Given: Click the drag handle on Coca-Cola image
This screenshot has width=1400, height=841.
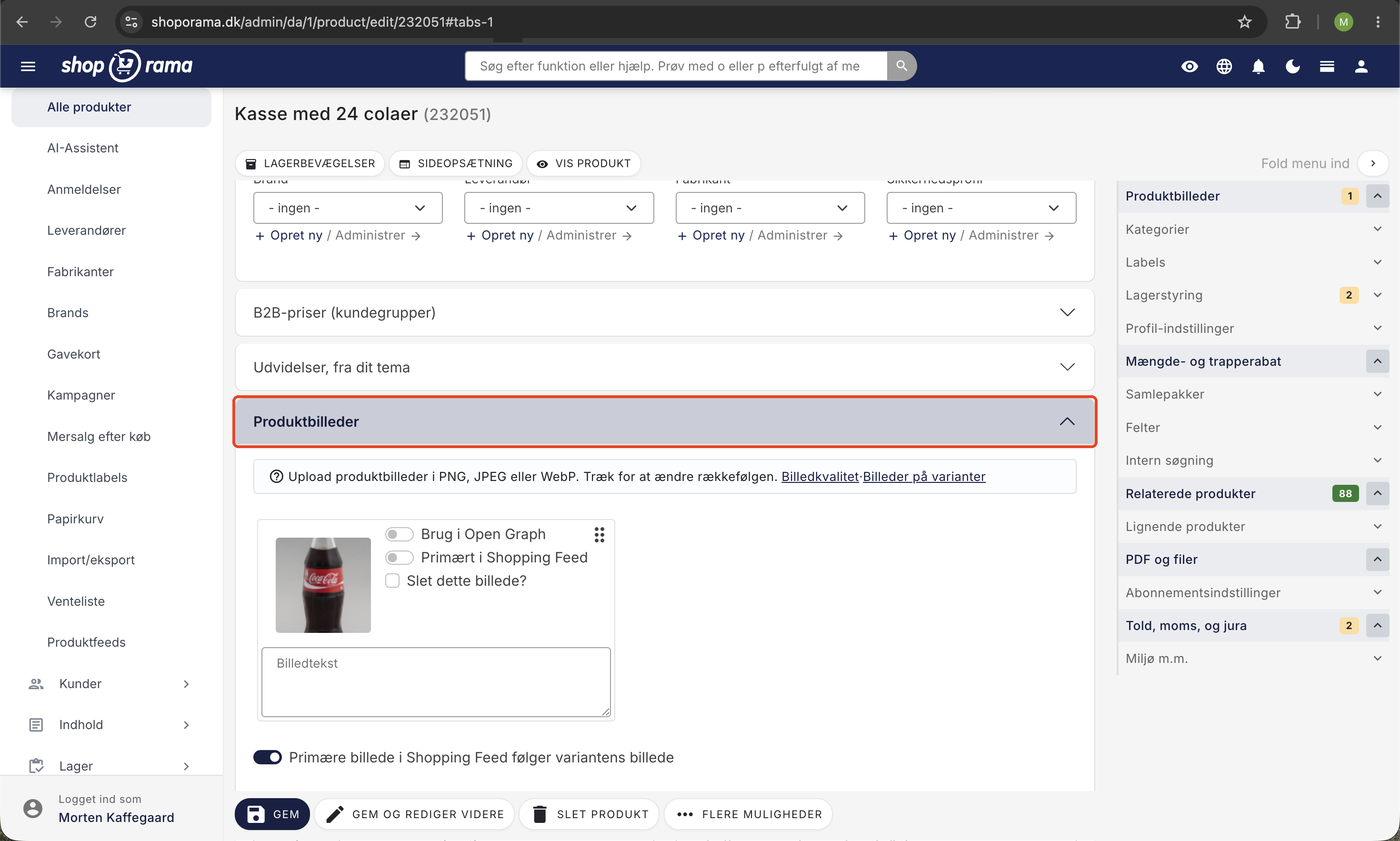Looking at the screenshot, I should pyautogui.click(x=599, y=535).
